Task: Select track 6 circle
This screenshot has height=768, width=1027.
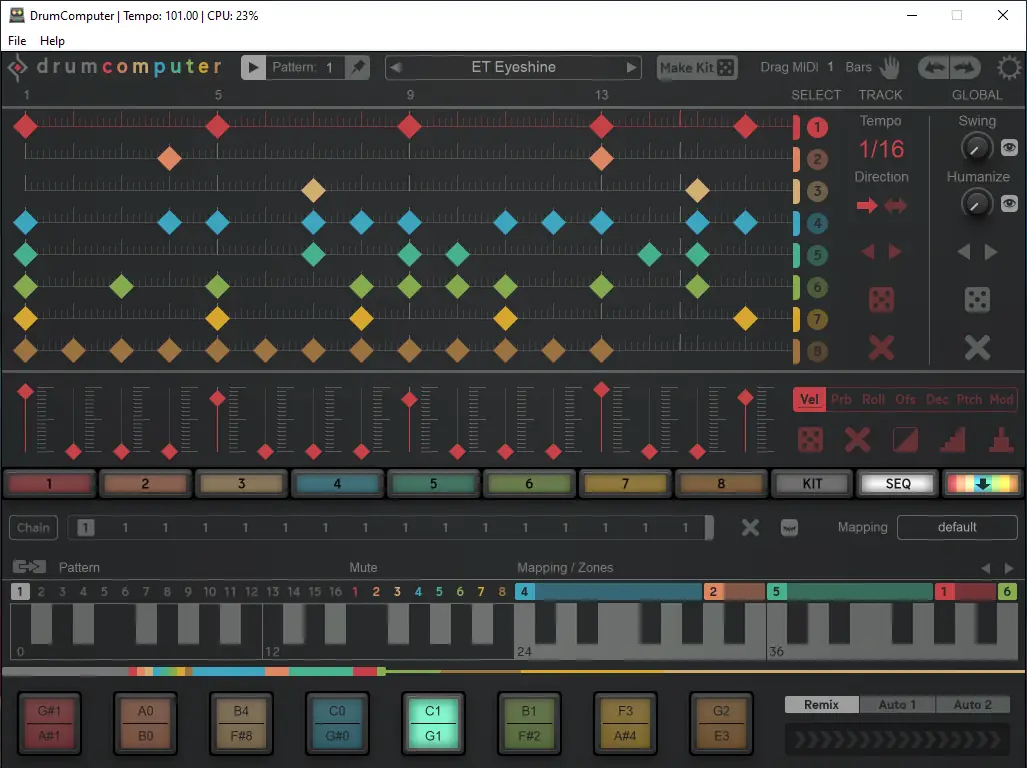Action: 817,287
